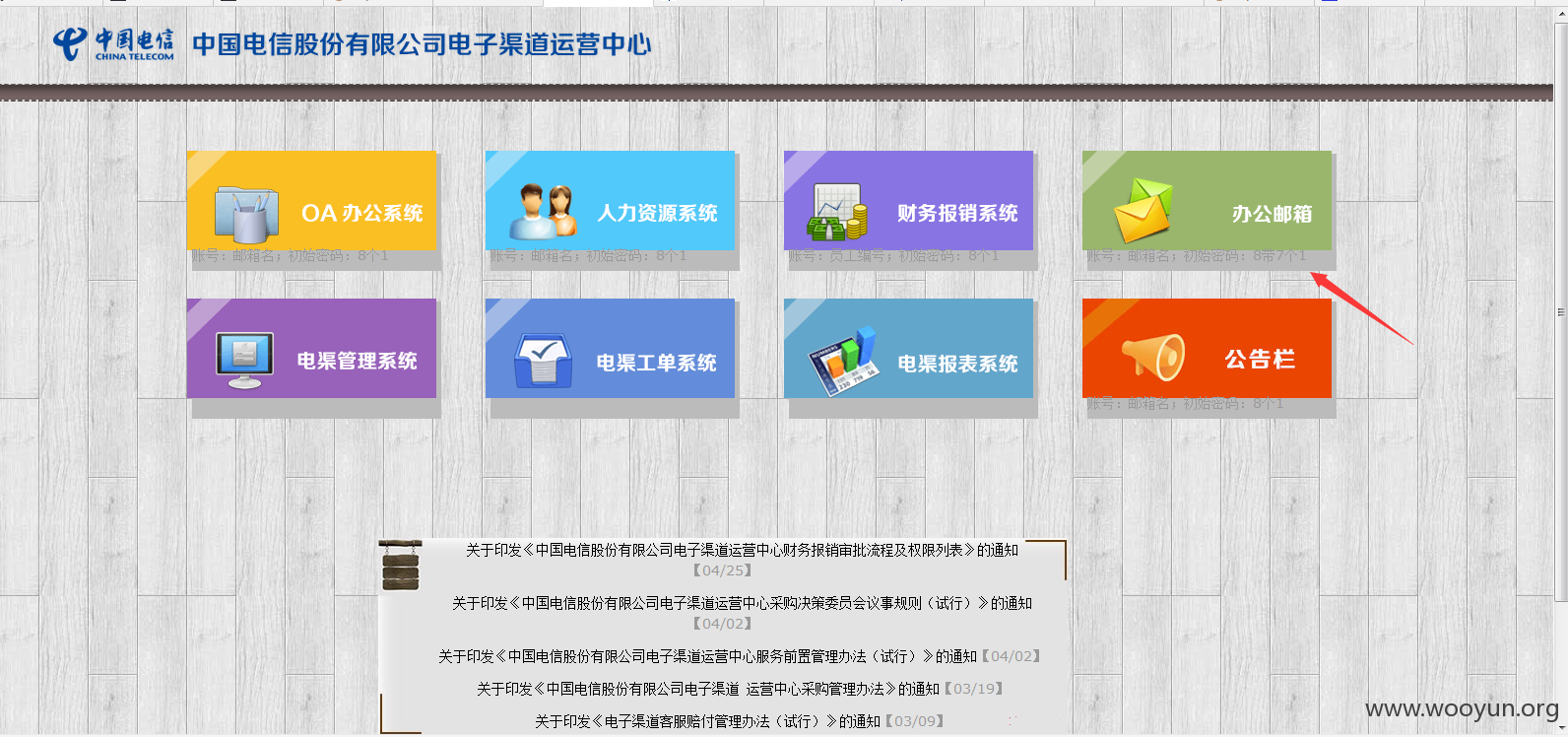Click the account hint text under 公告栏
The width and height of the screenshot is (1568, 737).
click(1185, 404)
